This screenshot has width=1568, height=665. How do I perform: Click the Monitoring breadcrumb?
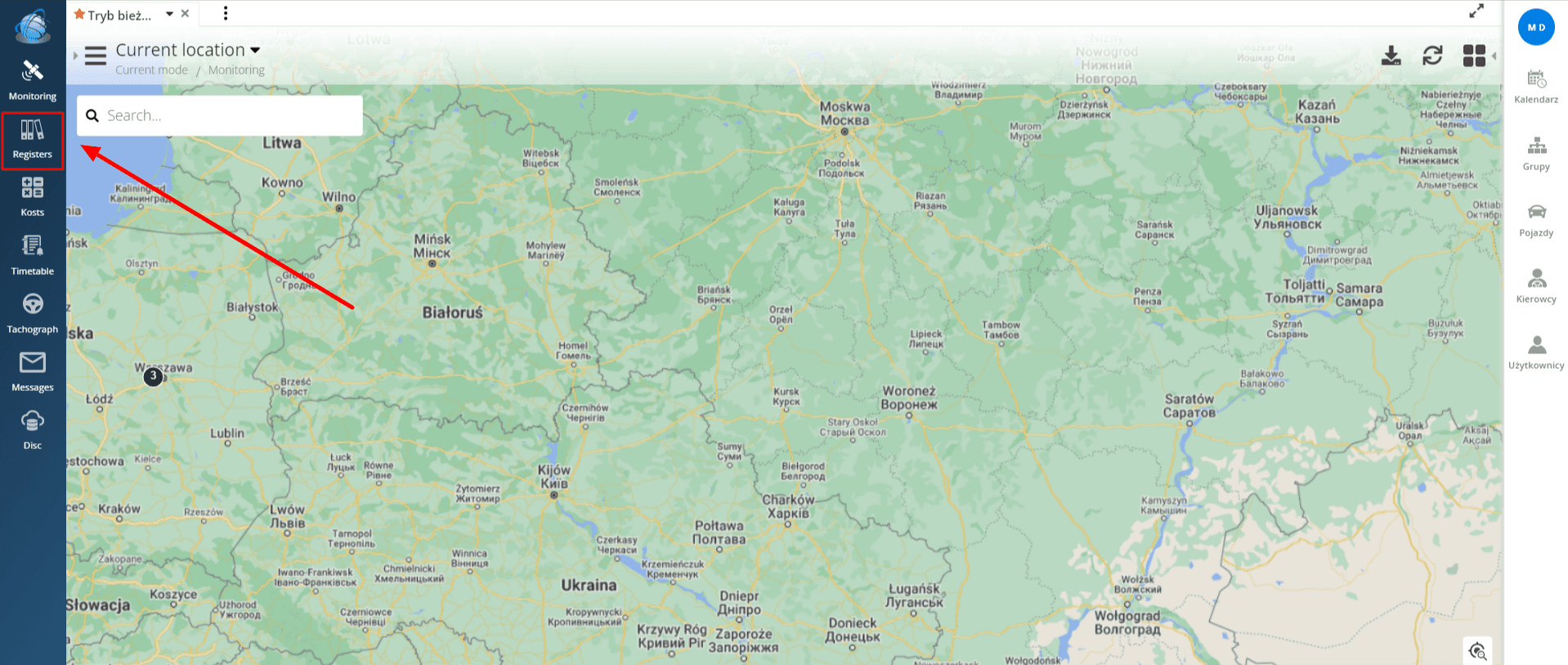pyautogui.click(x=236, y=70)
